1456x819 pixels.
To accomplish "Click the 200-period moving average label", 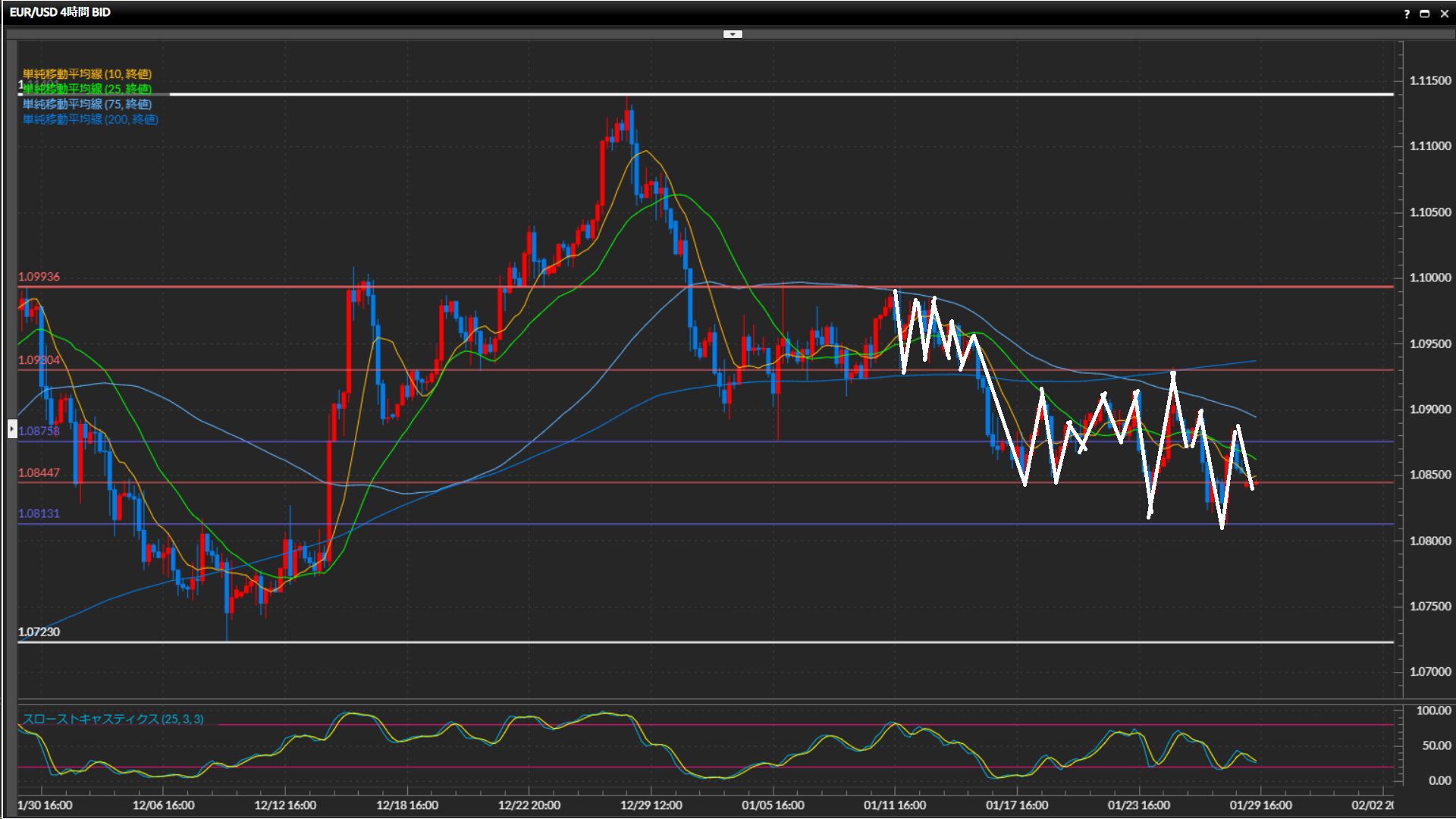I will pyautogui.click(x=90, y=119).
